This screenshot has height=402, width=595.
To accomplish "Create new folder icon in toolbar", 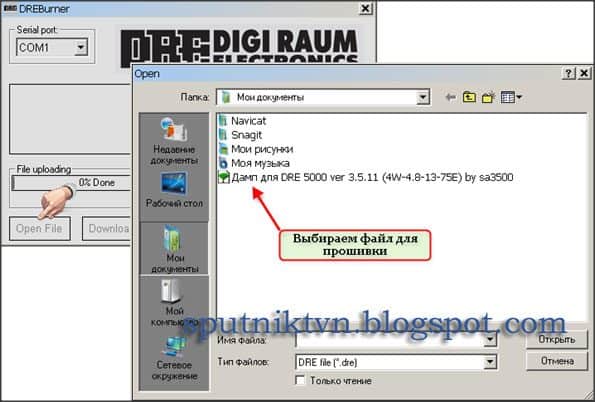I will (x=488, y=98).
